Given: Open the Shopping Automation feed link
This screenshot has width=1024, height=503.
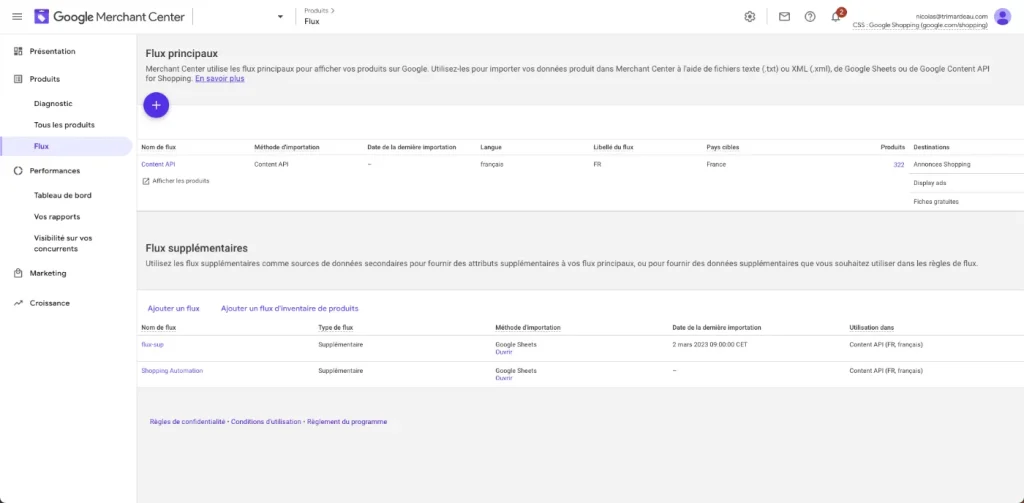Looking at the screenshot, I should (x=172, y=370).
